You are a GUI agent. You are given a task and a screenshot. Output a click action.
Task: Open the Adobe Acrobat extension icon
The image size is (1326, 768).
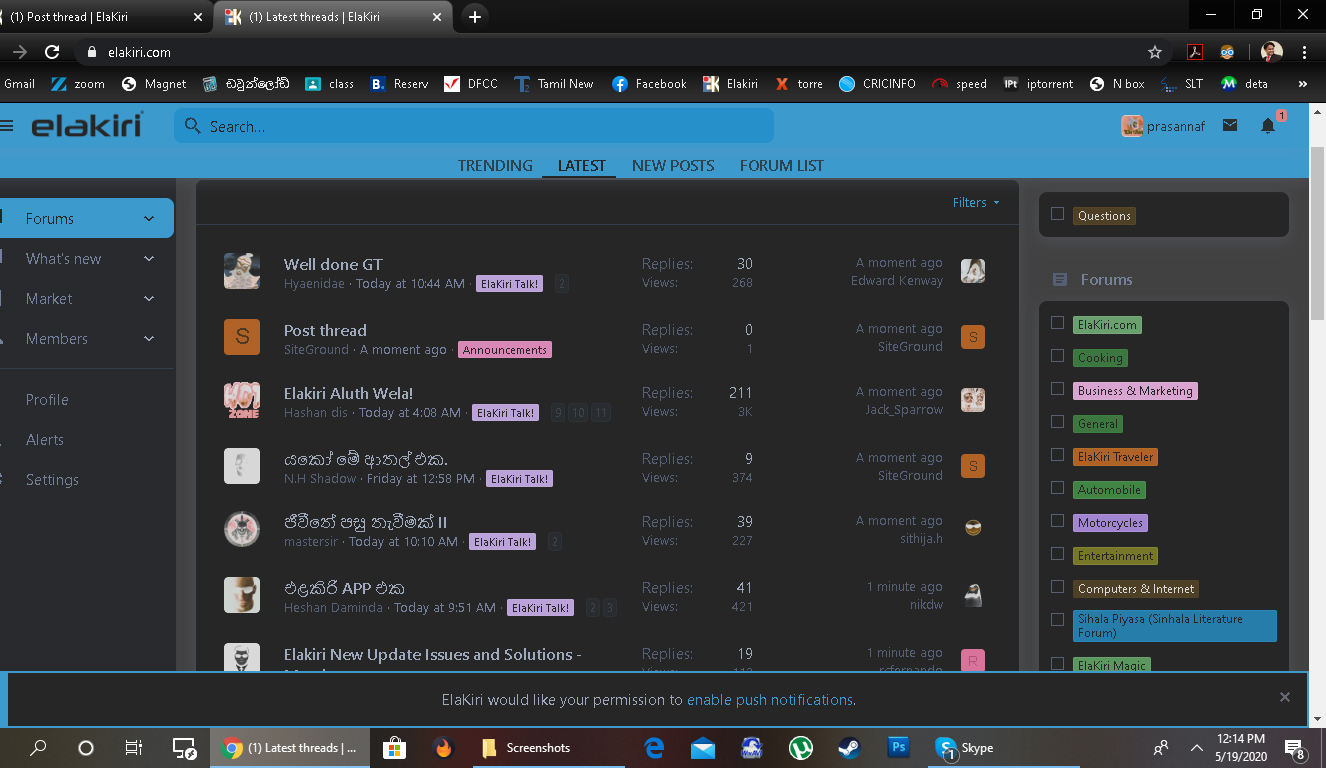[x=1194, y=52]
